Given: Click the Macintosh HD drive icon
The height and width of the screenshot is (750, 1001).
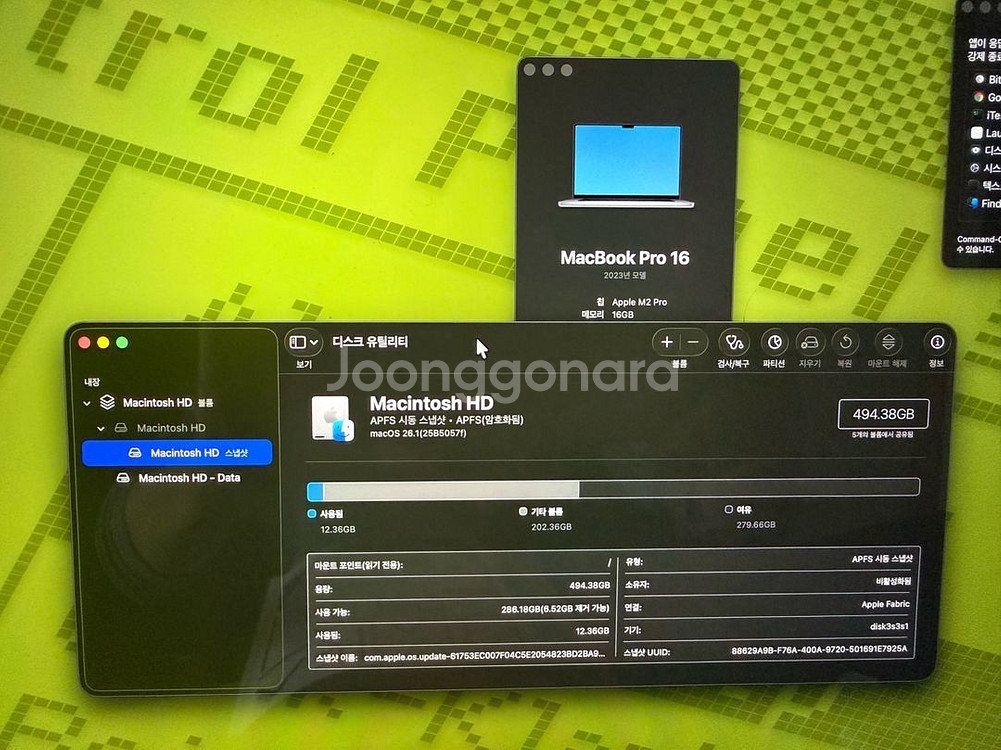Looking at the screenshot, I should [x=331, y=418].
